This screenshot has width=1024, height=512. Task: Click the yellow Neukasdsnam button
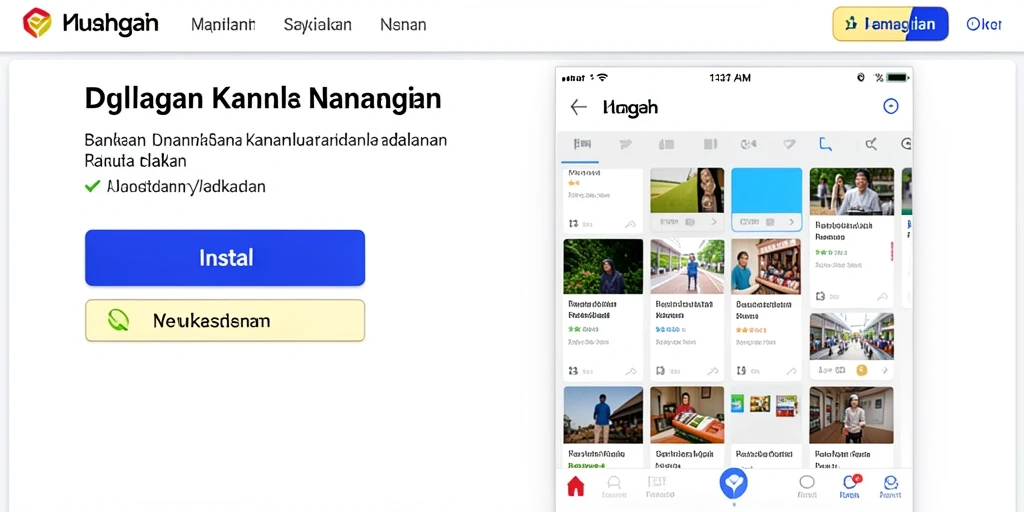click(x=225, y=321)
